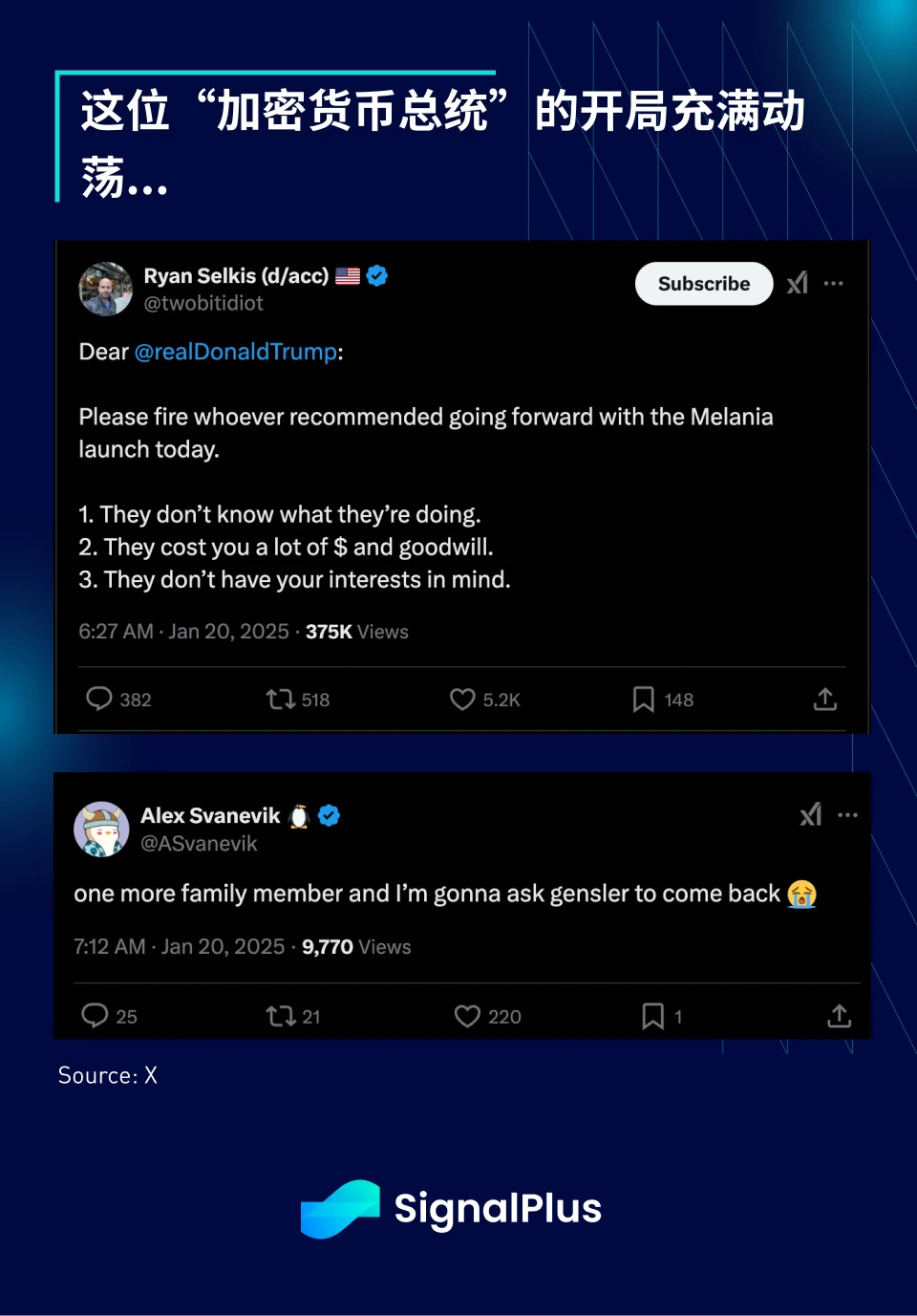This screenshot has width=917, height=1316.
Task: Reply to Ryan Selkis's tweet with 382 comments
Action: [99, 699]
